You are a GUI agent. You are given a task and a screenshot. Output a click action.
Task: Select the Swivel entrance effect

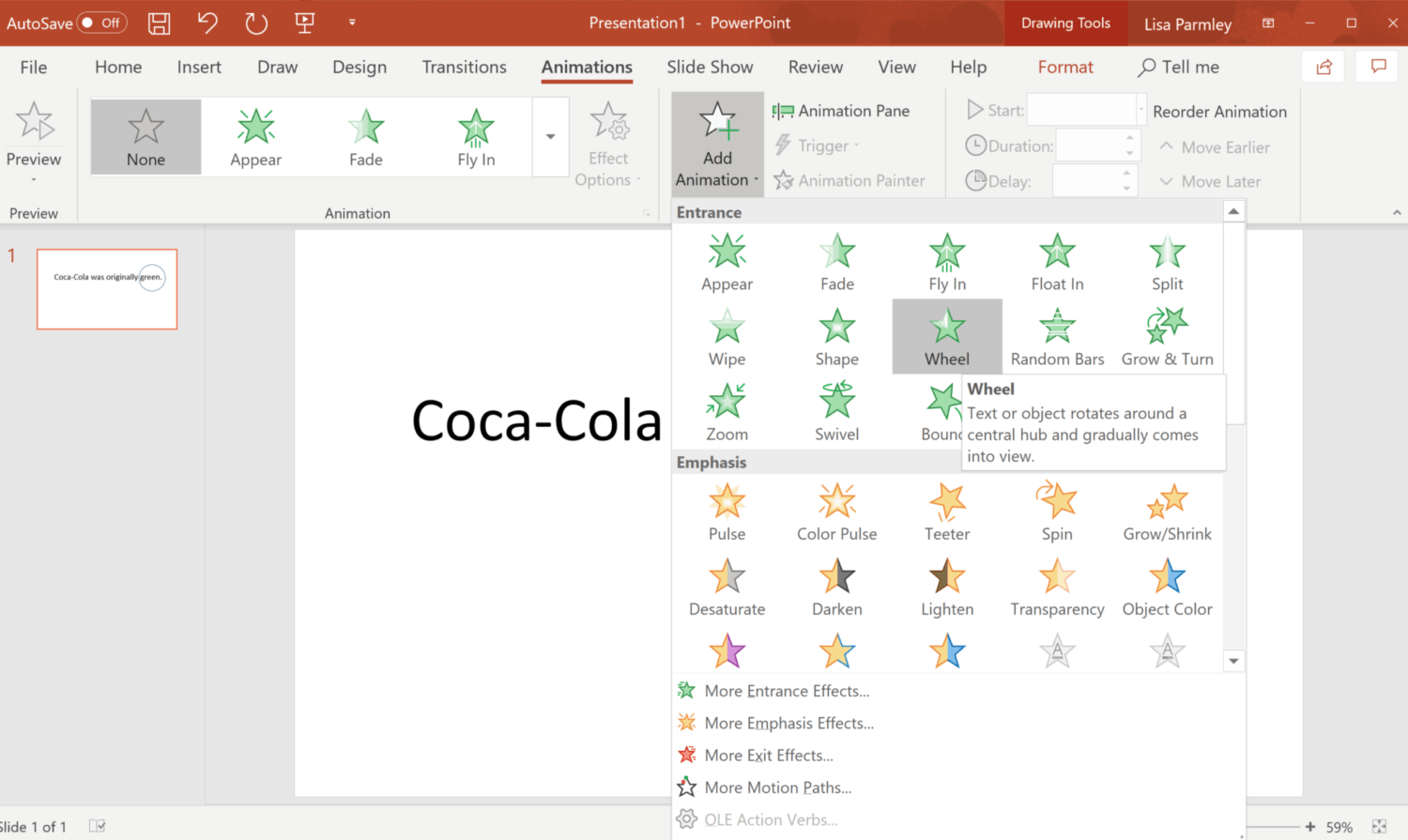coord(836,412)
